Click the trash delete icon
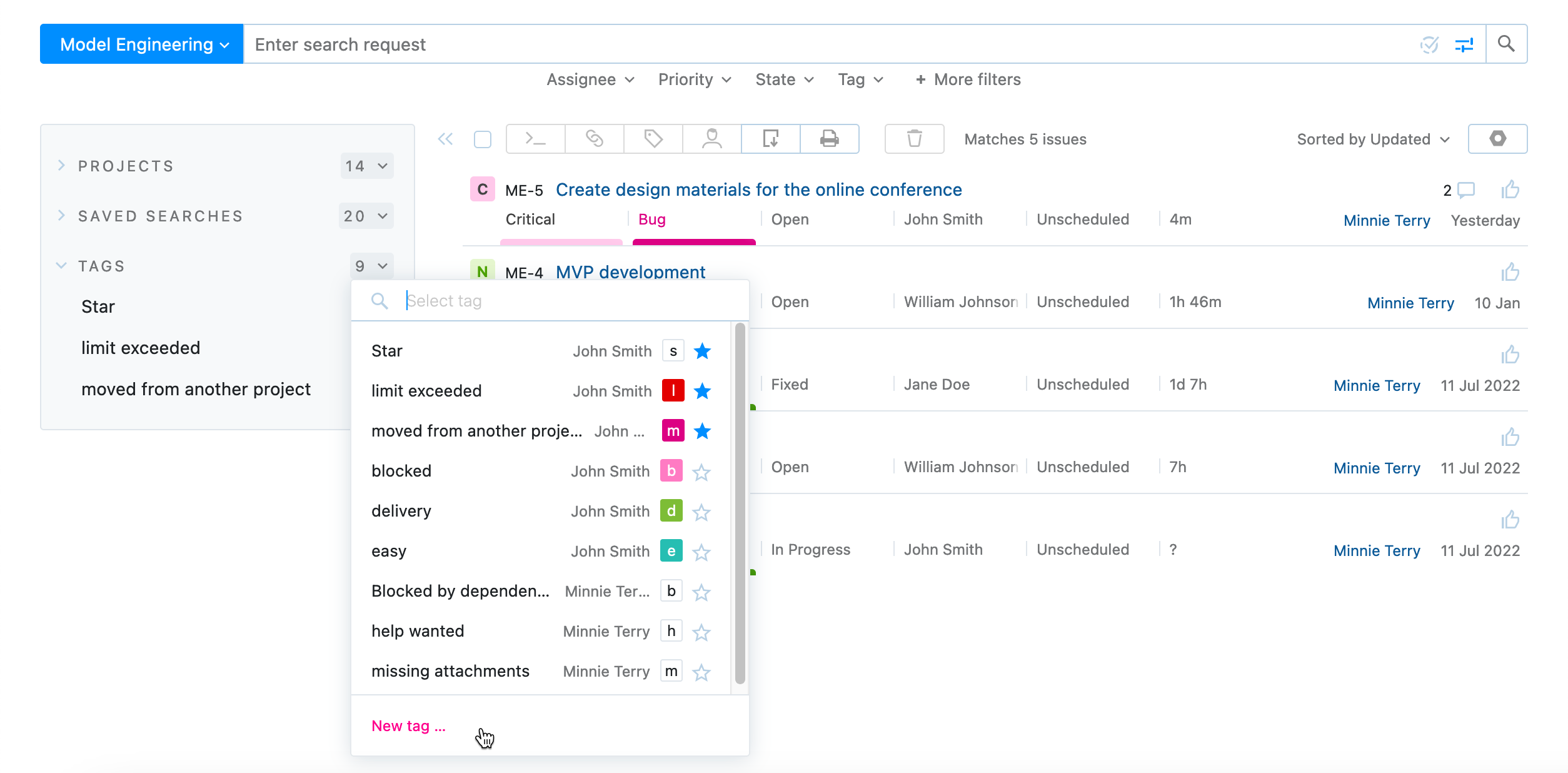Viewport: 1568px width, 773px height. [x=914, y=139]
